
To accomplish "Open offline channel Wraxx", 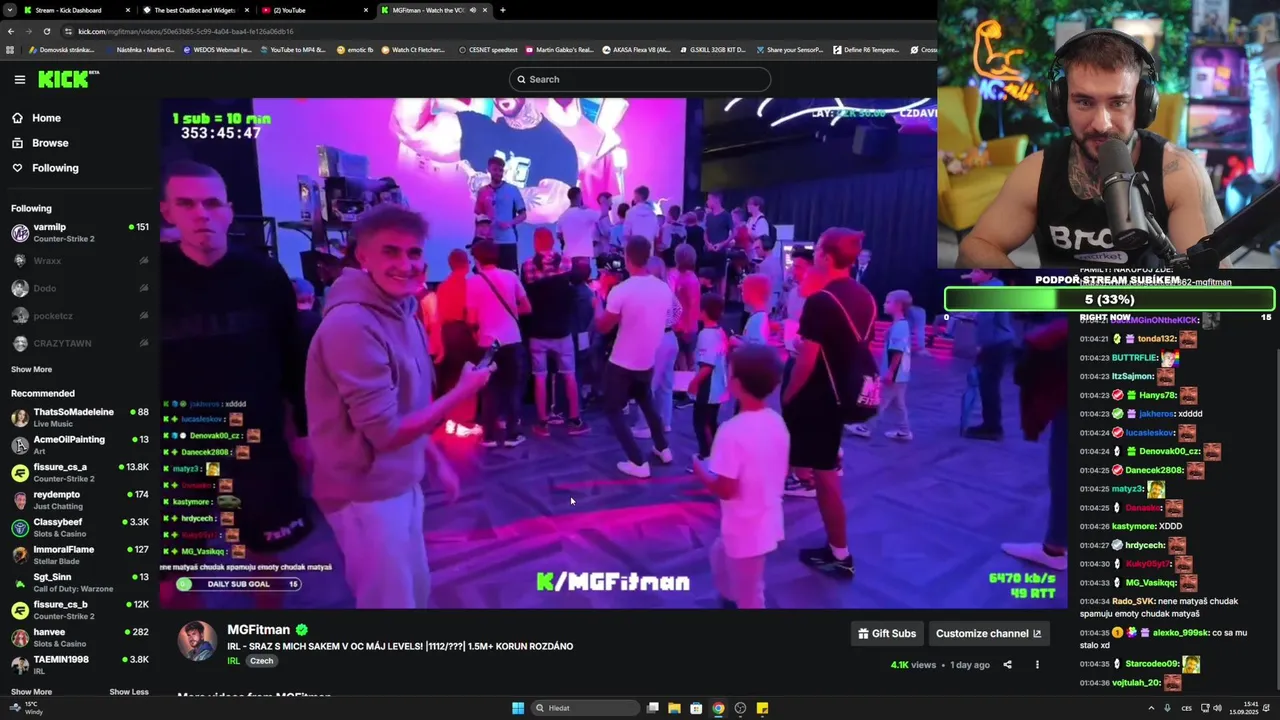I will click(x=80, y=261).
